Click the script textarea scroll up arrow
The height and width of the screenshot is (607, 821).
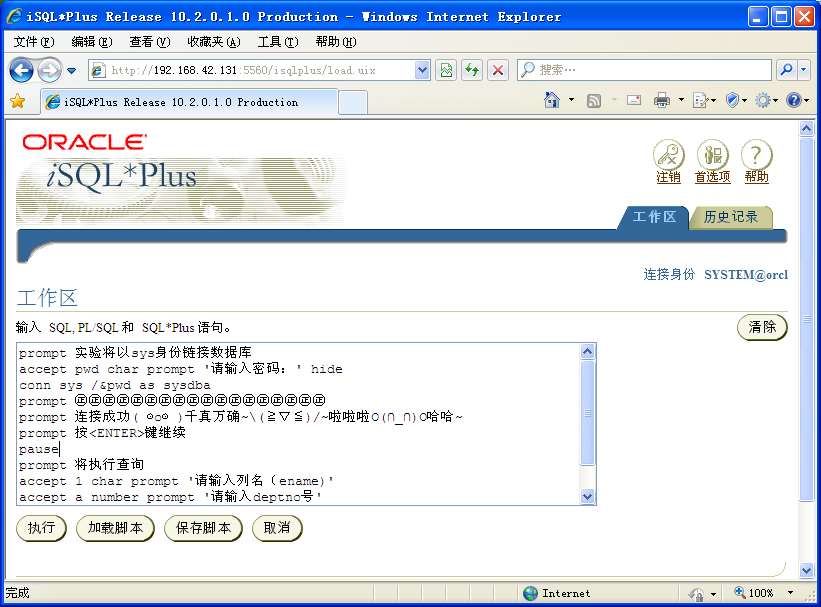point(587,351)
